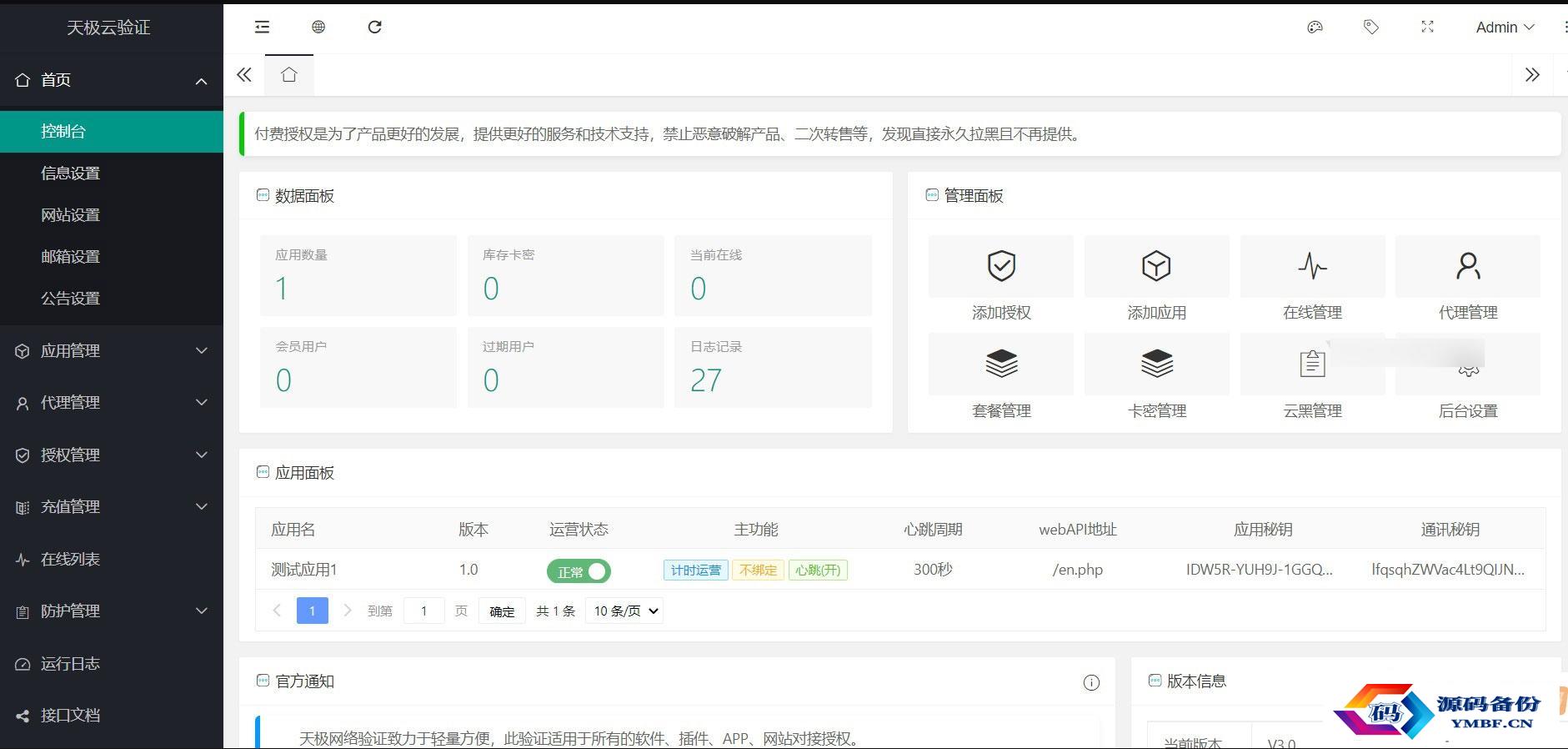Screen dimensions: 1568x749
Task: Open 运行日志 in the sidebar
Action: pos(112,663)
